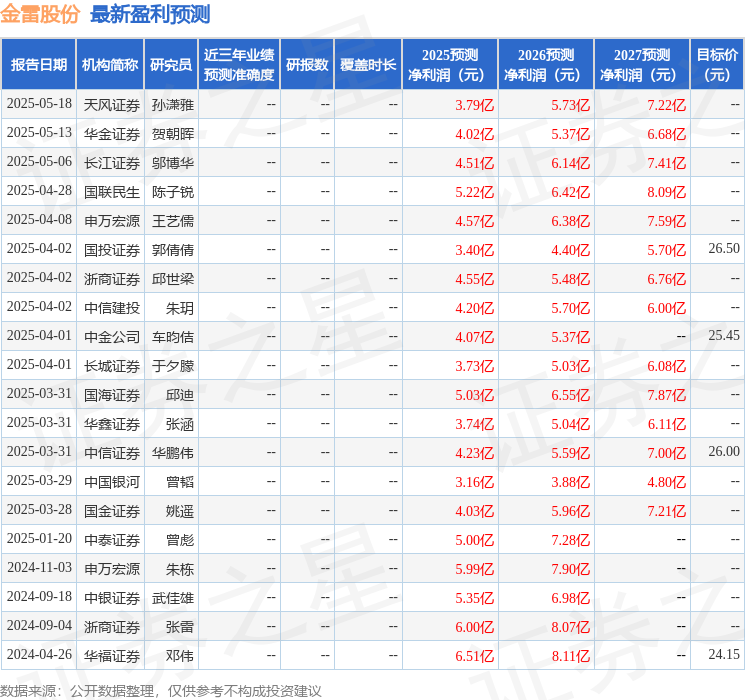Click the 7.28亿 profit value

[x=570, y=540]
